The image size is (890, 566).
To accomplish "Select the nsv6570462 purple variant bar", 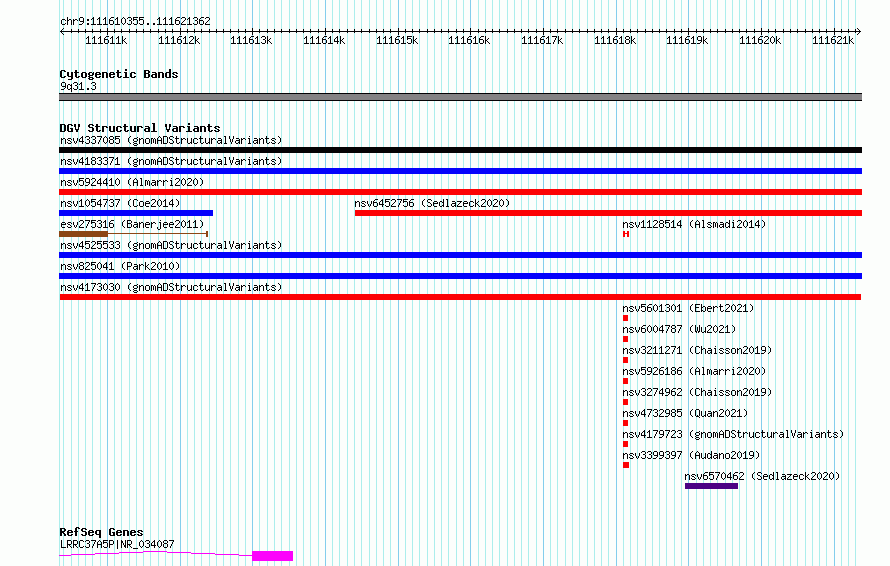I will [711, 486].
